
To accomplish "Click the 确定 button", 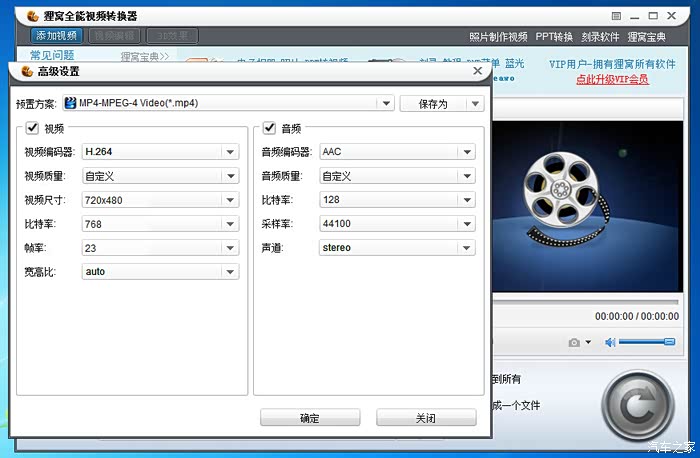I will coord(309,418).
